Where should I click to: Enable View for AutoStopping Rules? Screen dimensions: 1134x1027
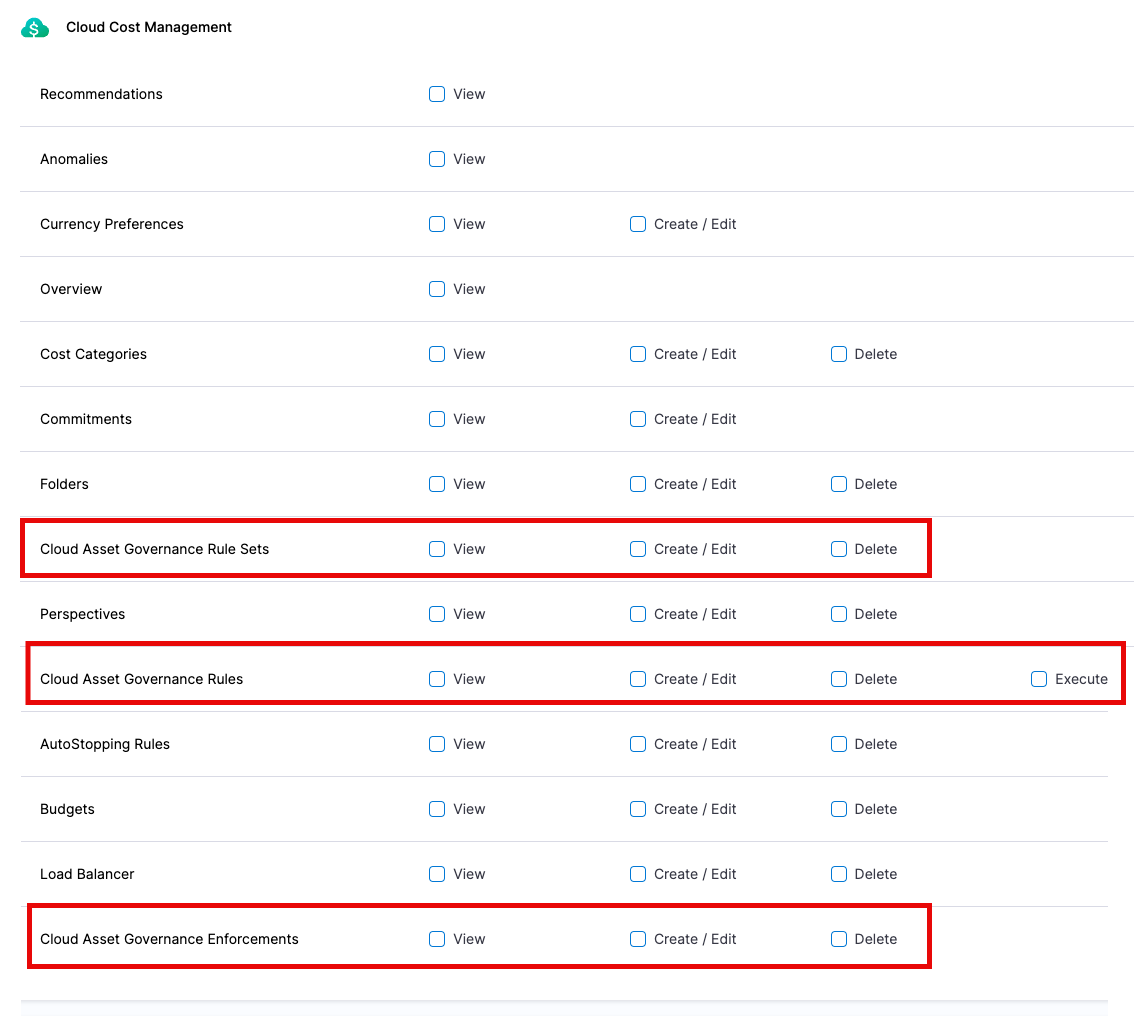437,744
